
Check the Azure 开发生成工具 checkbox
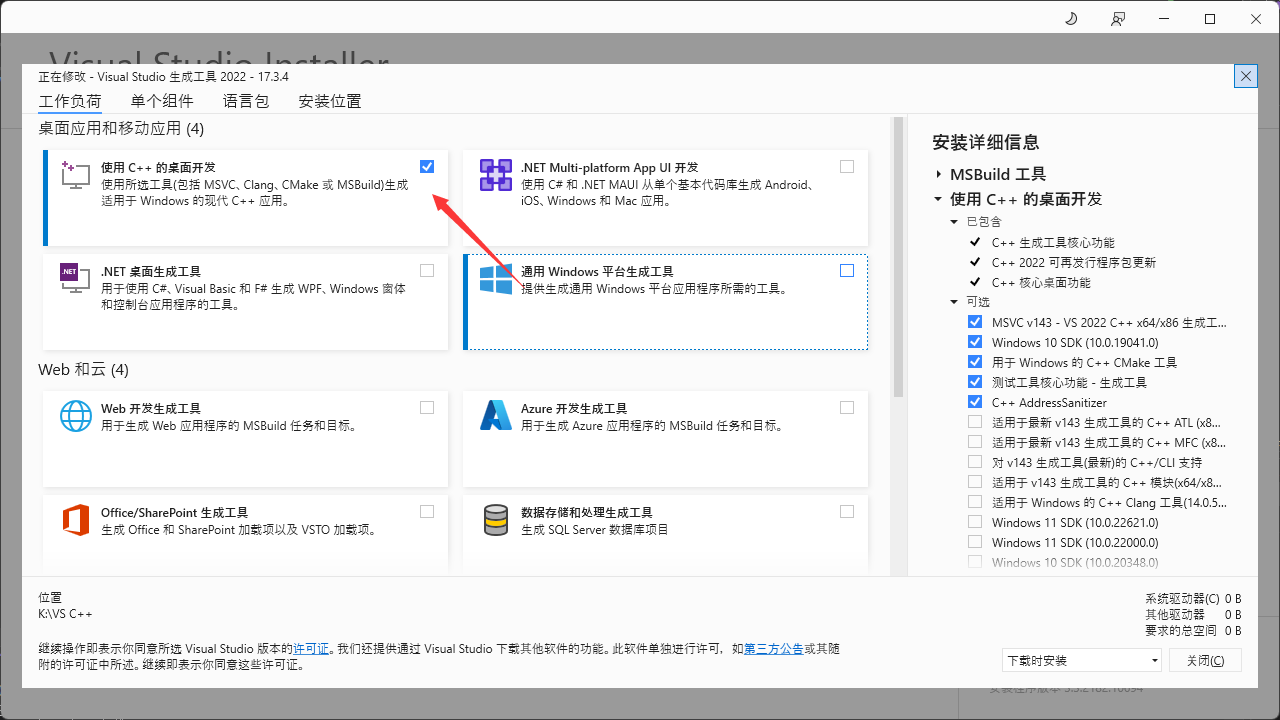pos(847,408)
